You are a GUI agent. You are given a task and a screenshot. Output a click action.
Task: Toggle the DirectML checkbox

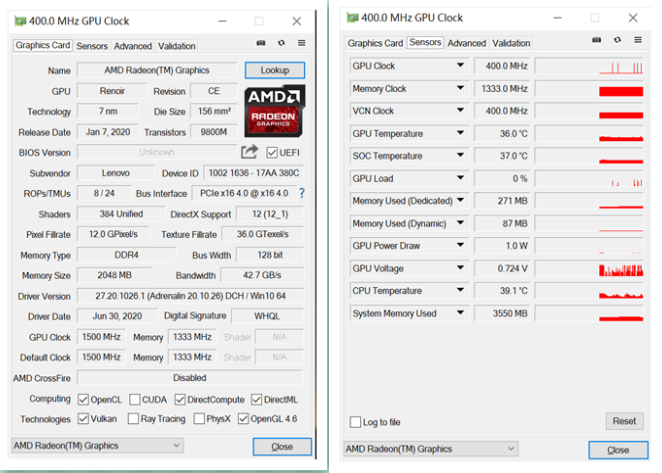[256, 400]
